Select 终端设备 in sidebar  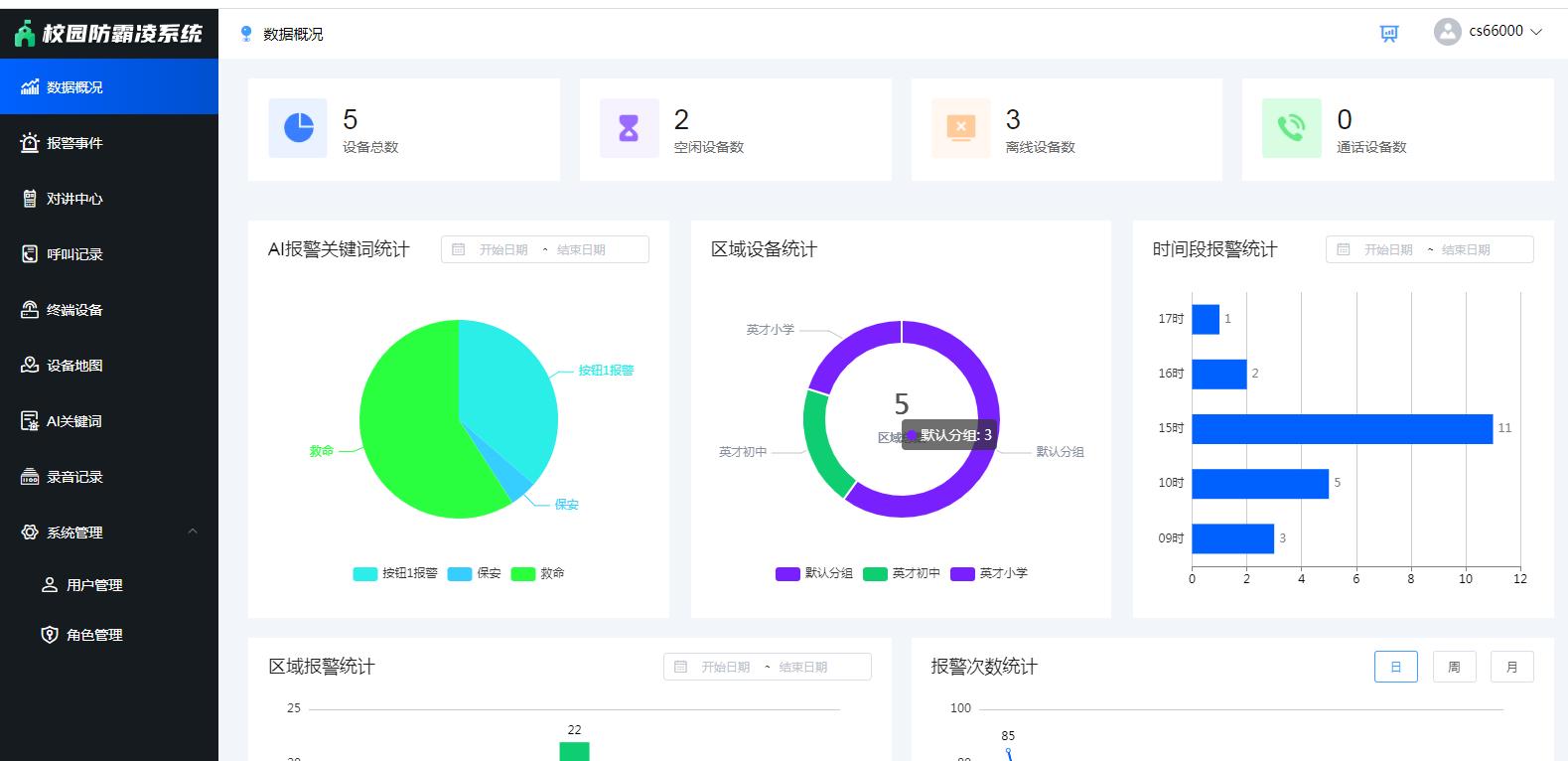(109, 310)
